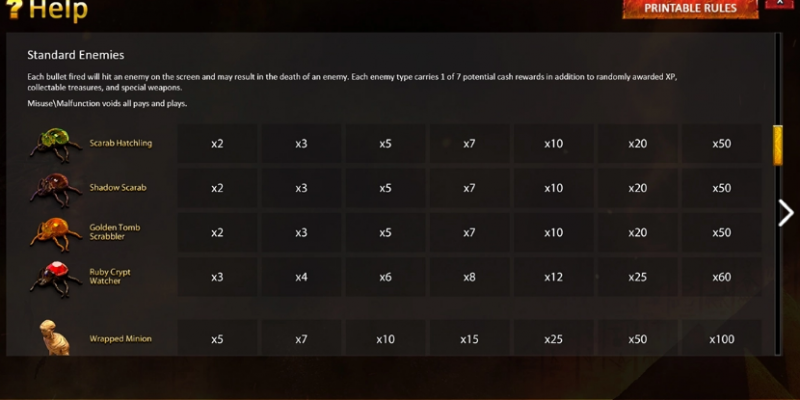
Task: Open the Printable Rules page
Action: pyautogui.click(x=690, y=8)
